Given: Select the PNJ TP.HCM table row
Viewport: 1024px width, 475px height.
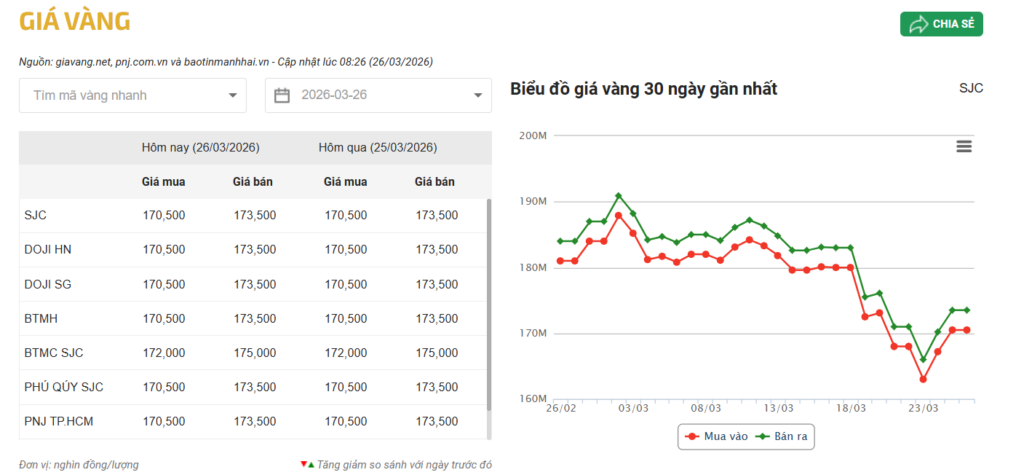Looking at the screenshot, I should coord(250,421).
